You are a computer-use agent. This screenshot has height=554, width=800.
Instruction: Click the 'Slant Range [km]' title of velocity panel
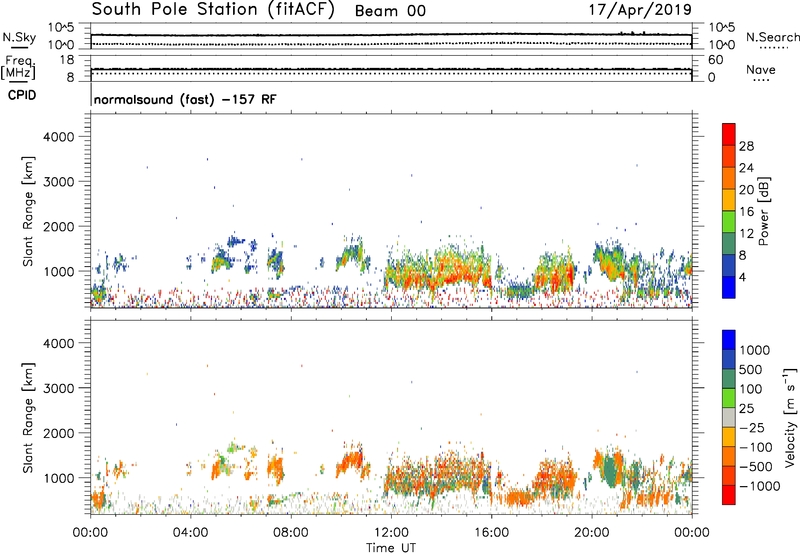pos(28,418)
